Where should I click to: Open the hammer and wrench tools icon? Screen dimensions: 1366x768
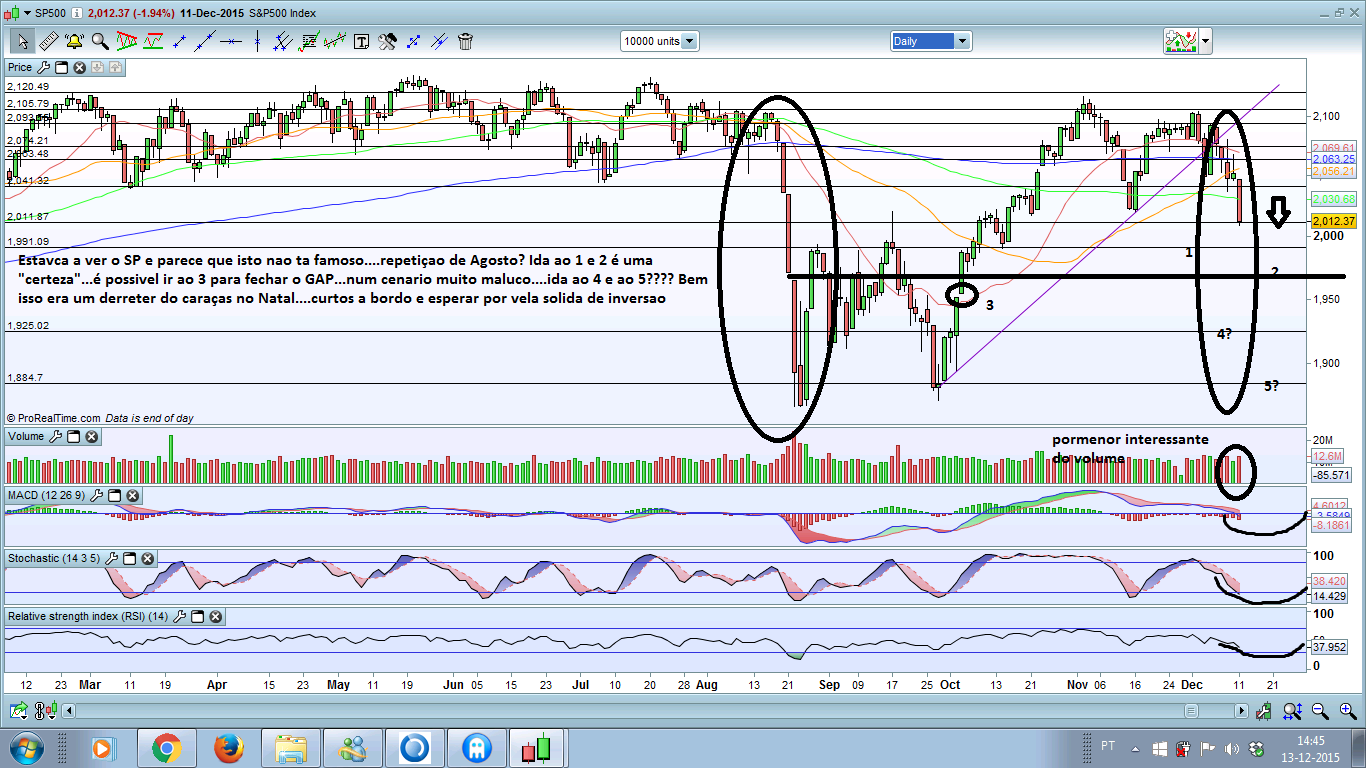pyautogui.click(x=388, y=41)
